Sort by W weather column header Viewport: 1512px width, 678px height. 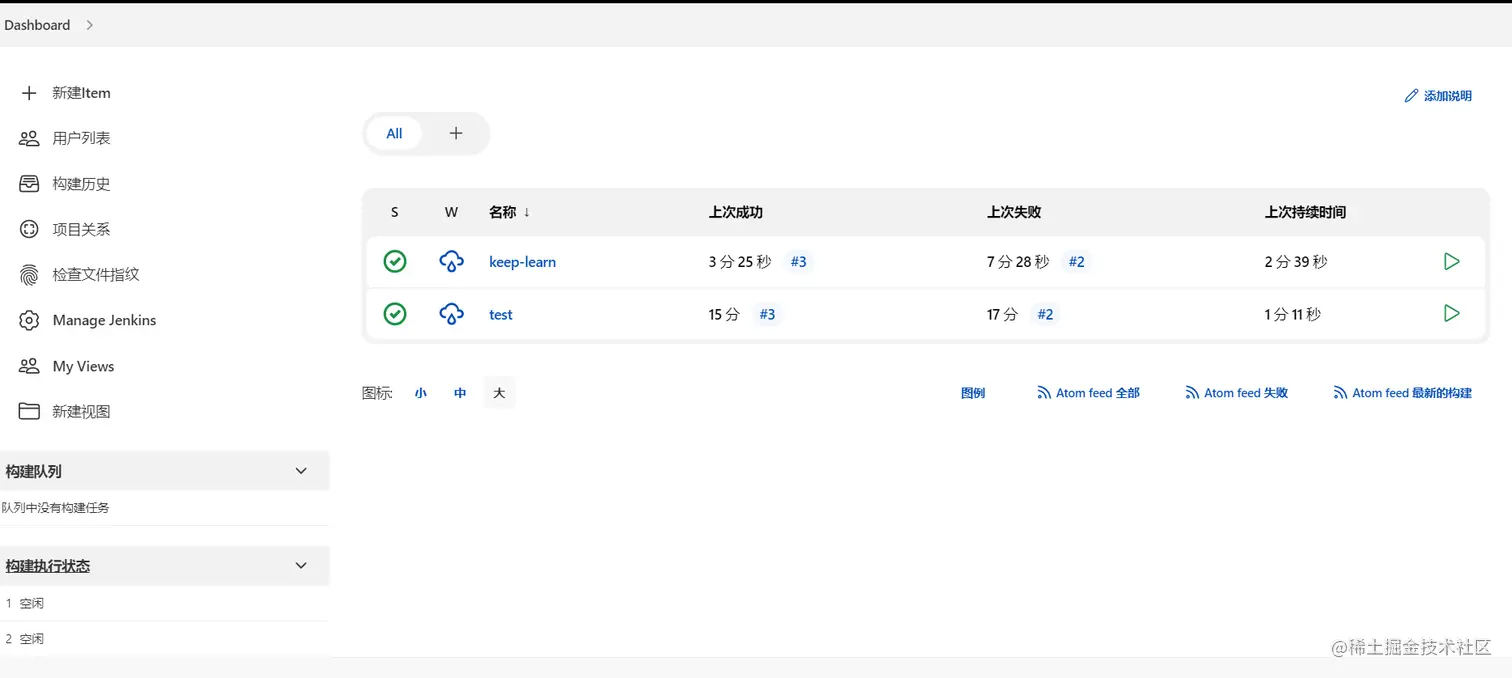[x=451, y=212]
